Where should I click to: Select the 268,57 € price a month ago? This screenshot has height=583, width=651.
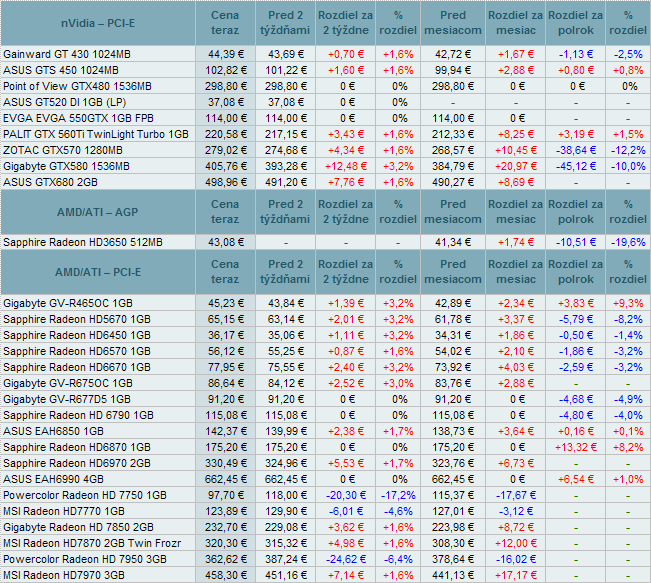(x=453, y=150)
